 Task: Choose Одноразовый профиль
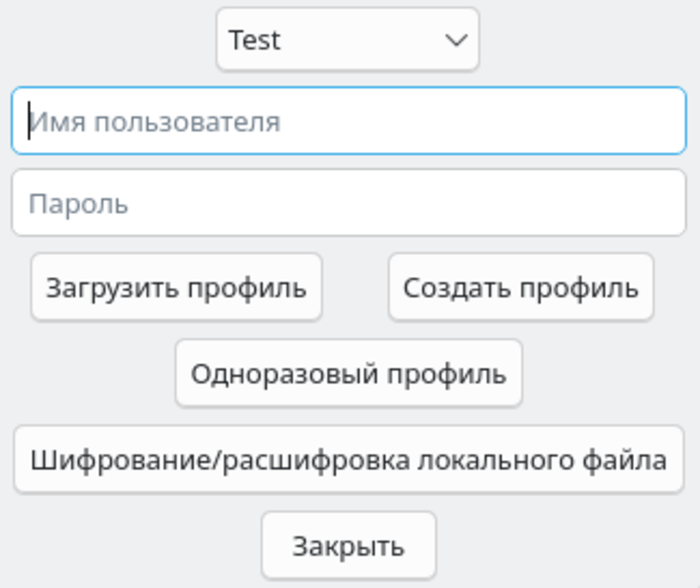(348, 374)
